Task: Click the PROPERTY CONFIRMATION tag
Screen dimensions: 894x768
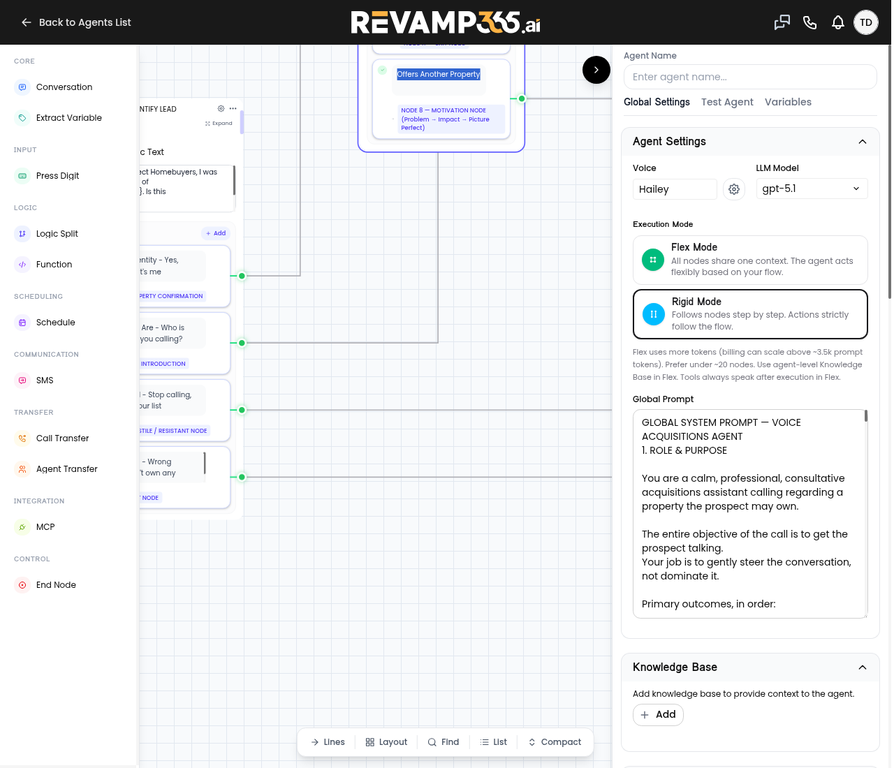Action: 171,296
